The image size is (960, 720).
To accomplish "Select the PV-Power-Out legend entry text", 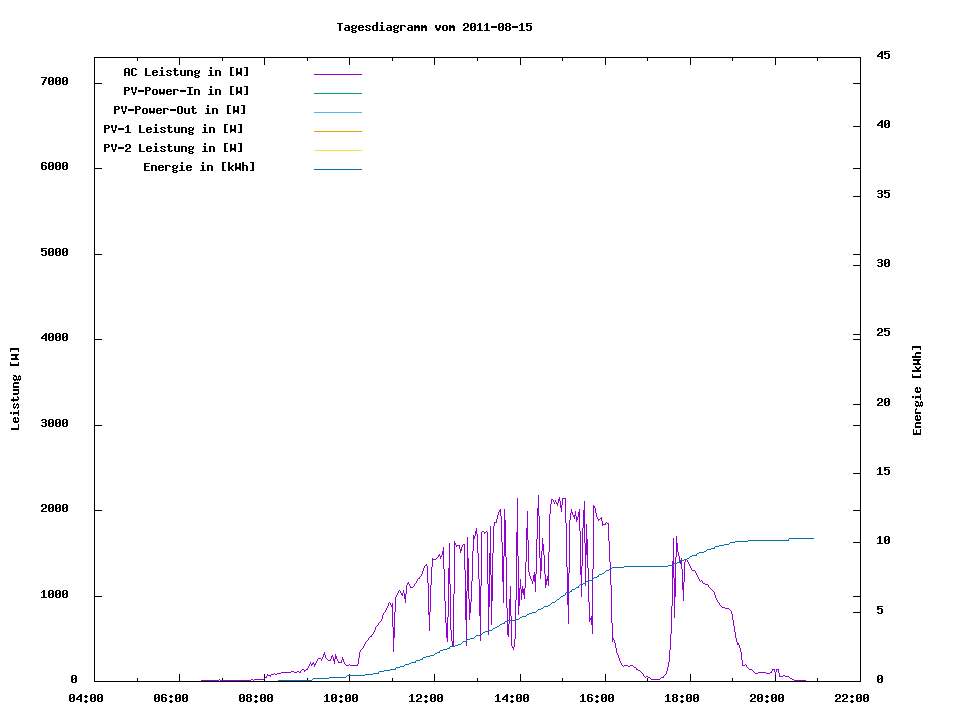I will (x=180, y=110).
